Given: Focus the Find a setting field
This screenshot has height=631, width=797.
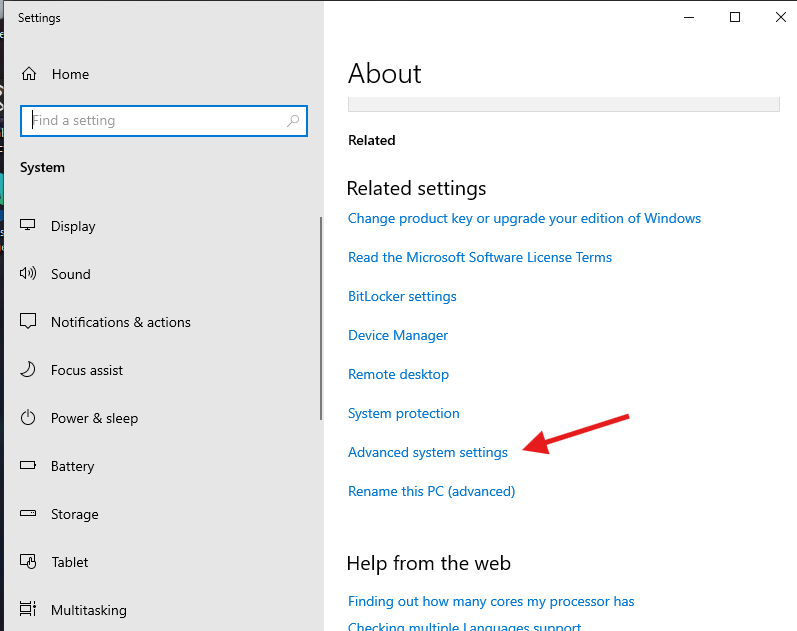Looking at the screenshot, I should click(155, 121).
